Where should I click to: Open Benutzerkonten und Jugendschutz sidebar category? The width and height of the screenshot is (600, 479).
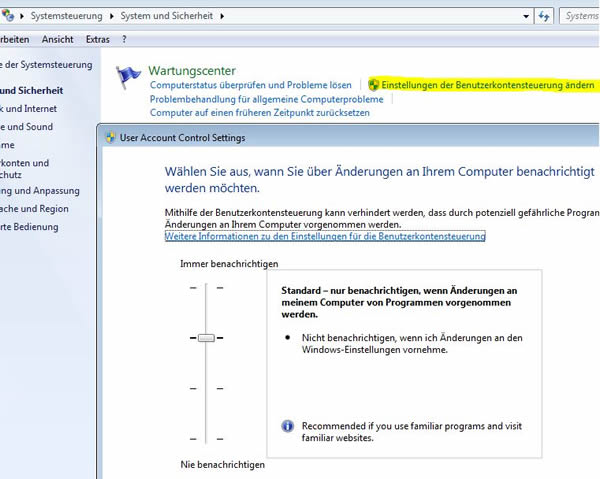pos(24,169)
